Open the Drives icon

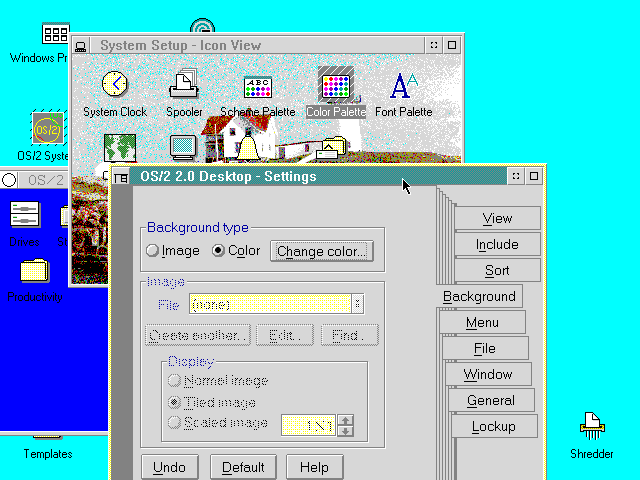click(x=24, y=214)
